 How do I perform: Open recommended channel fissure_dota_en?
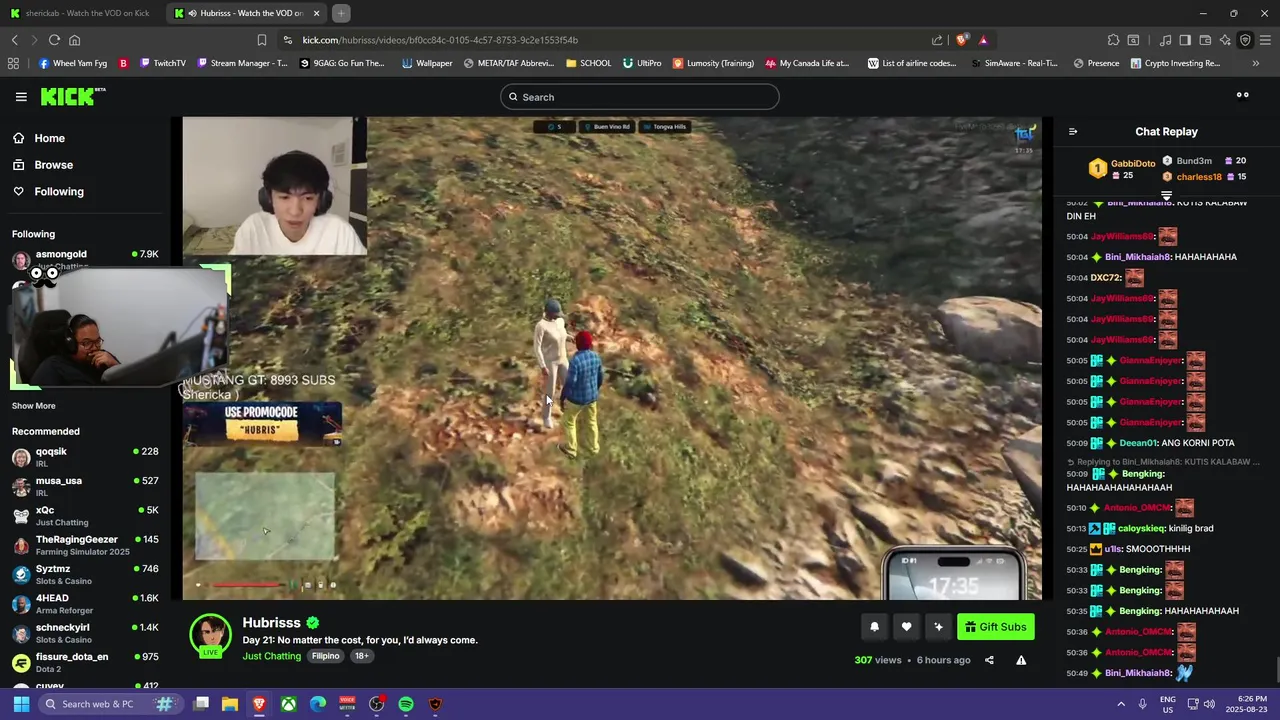(85, 662)
